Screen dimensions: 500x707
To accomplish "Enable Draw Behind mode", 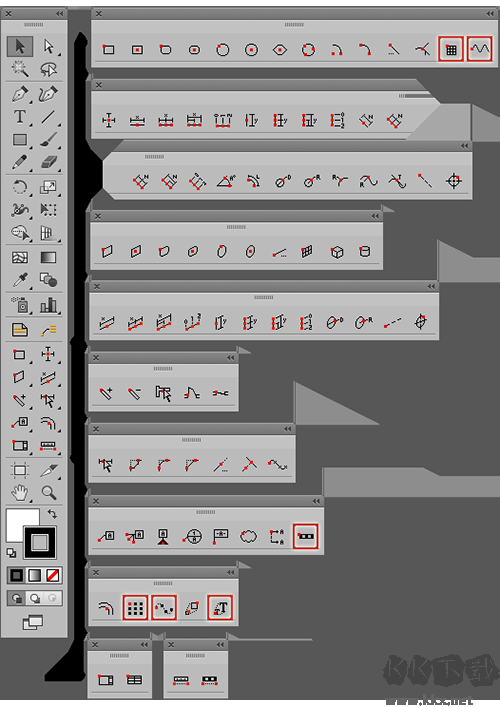I will pyautogui.click(x=35, y=598).
